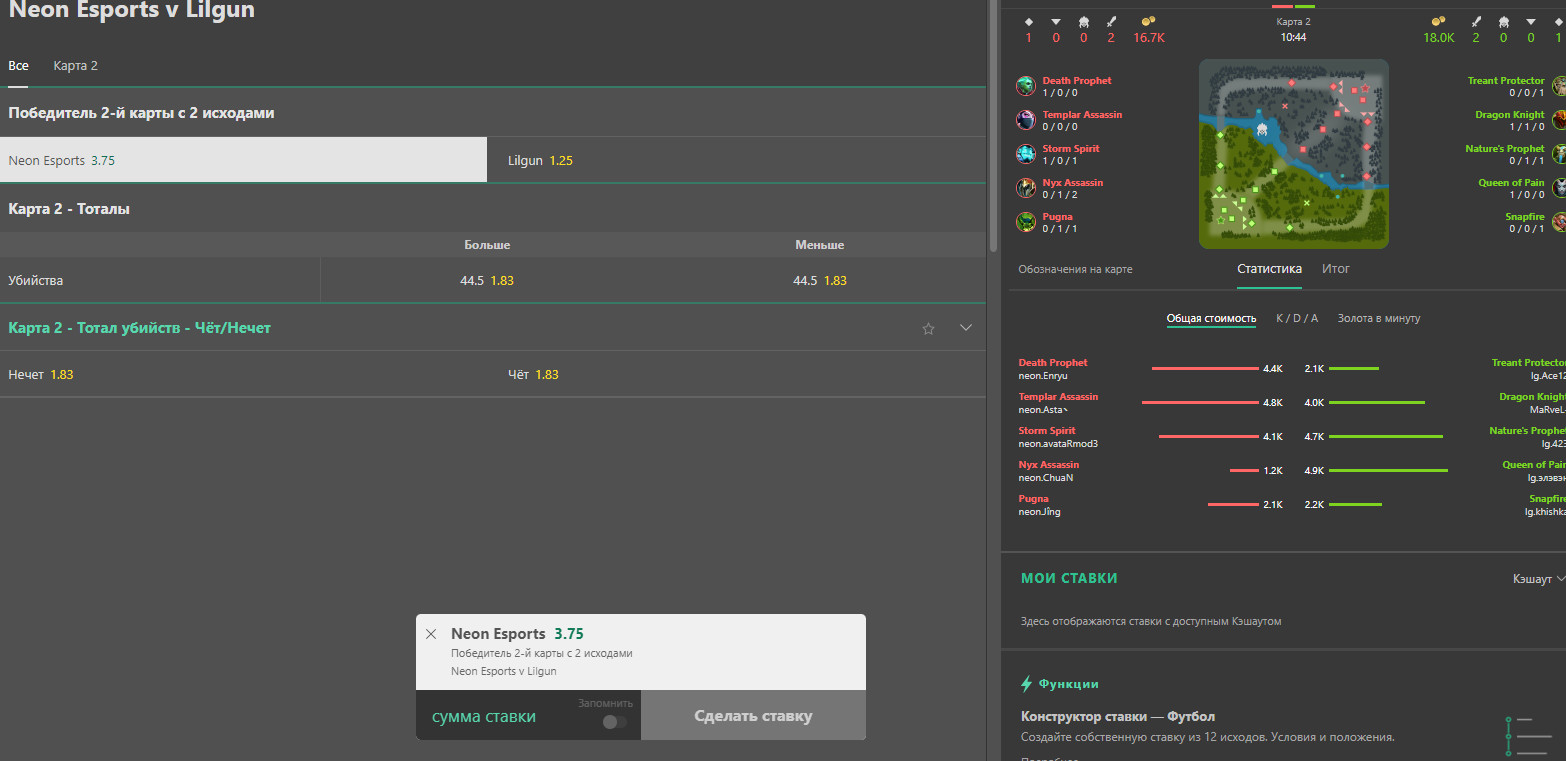Show the Золота в минуту stats view
Screen dimensions: 1566x761
coord(1378,319)
